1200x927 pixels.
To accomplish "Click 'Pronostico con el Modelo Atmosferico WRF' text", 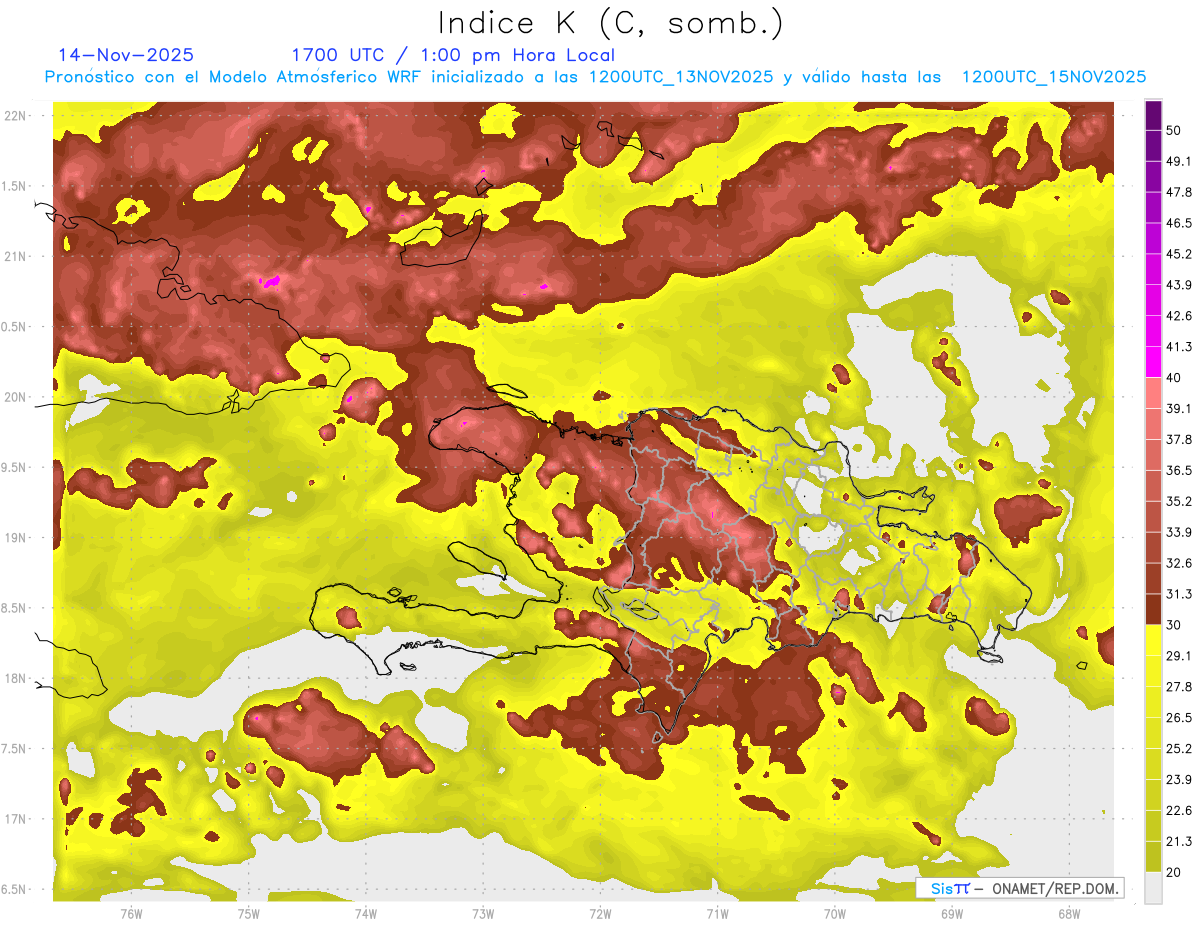I will pos(236,77).
